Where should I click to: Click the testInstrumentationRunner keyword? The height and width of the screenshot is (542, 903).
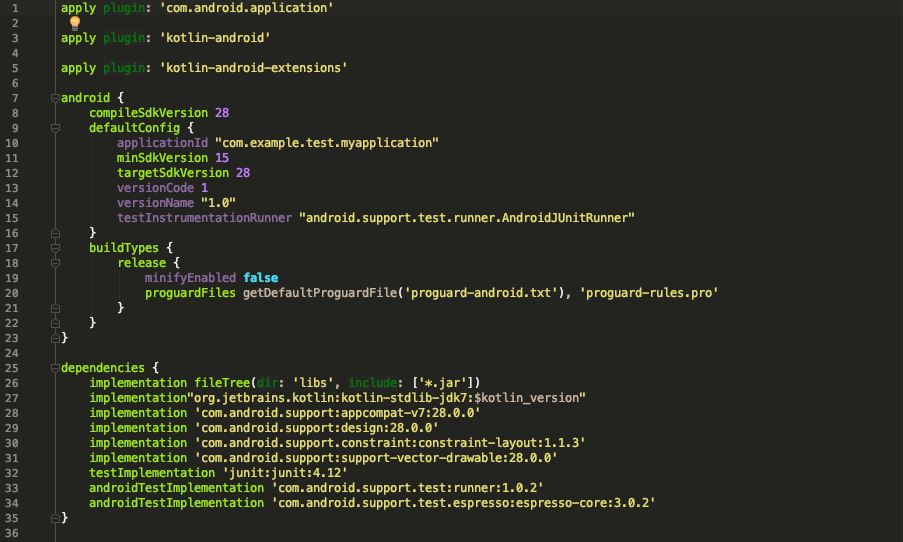click(x=204, y=218)
